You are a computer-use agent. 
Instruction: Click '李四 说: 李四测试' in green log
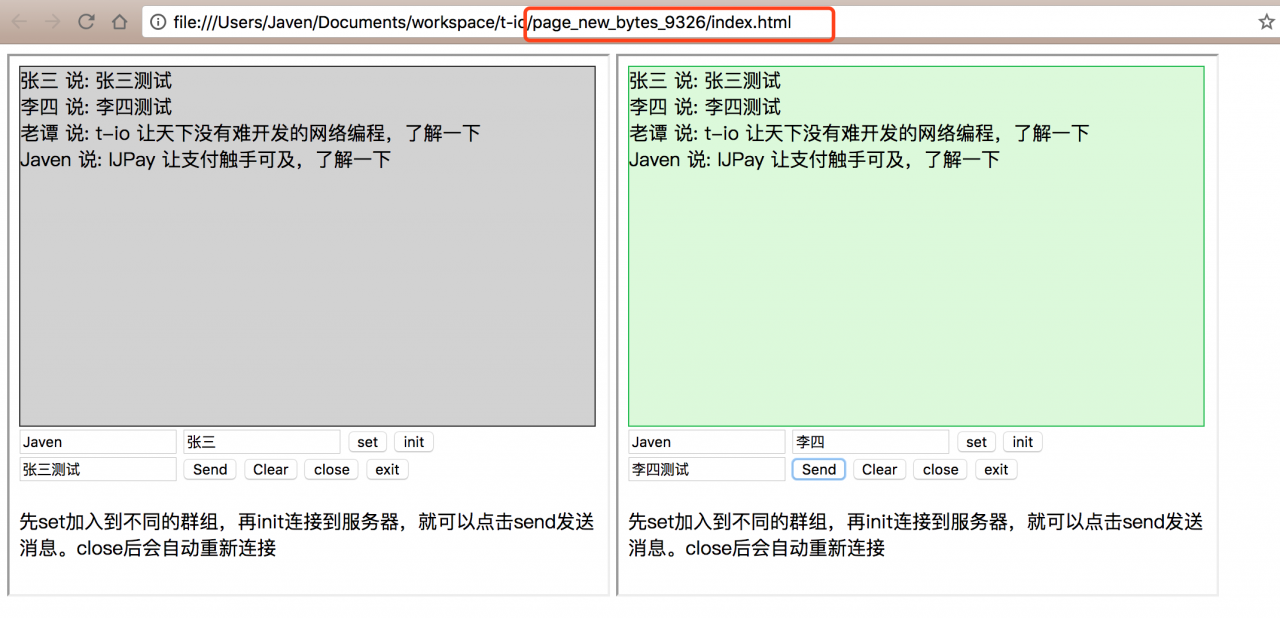[705, 107]
